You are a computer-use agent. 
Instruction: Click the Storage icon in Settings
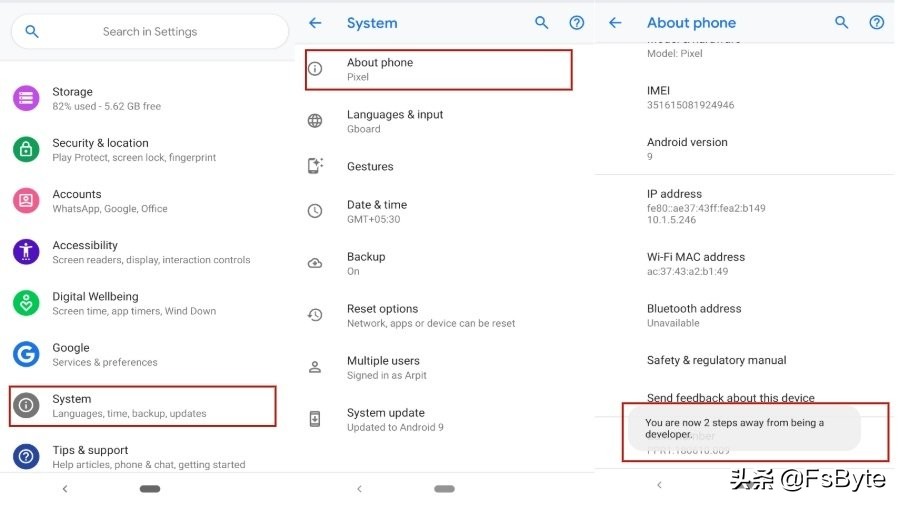point(26,98)
